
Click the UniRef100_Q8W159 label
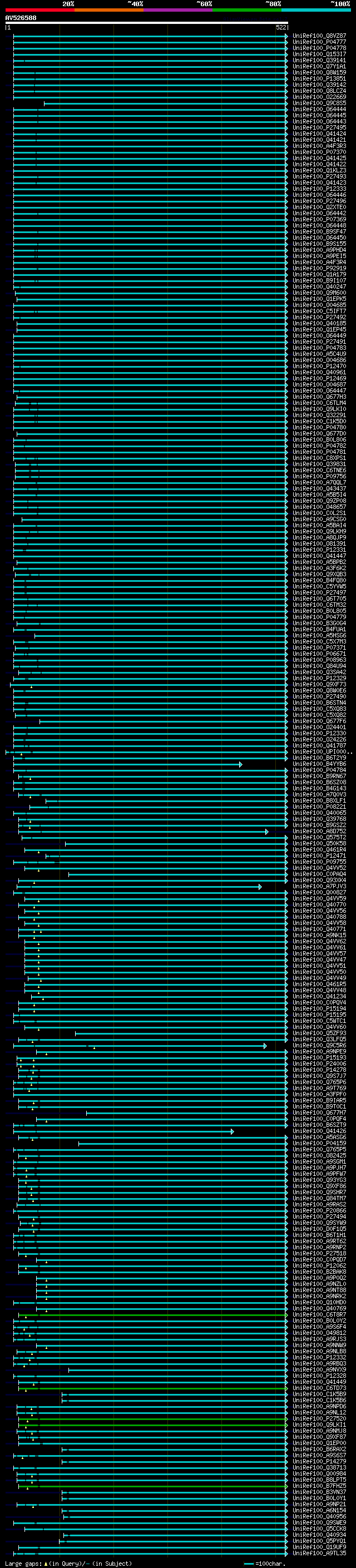[x=319, y=72]
